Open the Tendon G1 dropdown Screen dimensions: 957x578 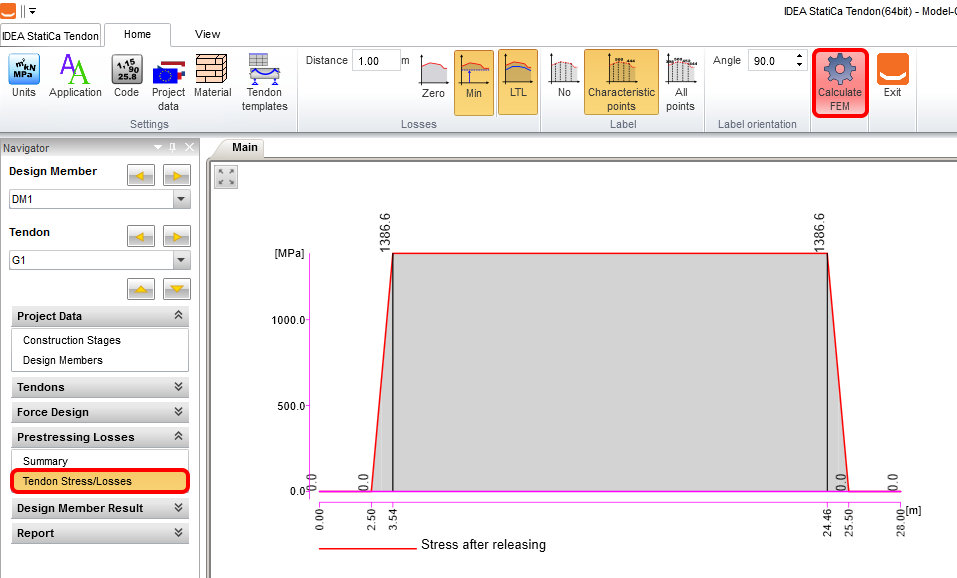click(181, 260)
